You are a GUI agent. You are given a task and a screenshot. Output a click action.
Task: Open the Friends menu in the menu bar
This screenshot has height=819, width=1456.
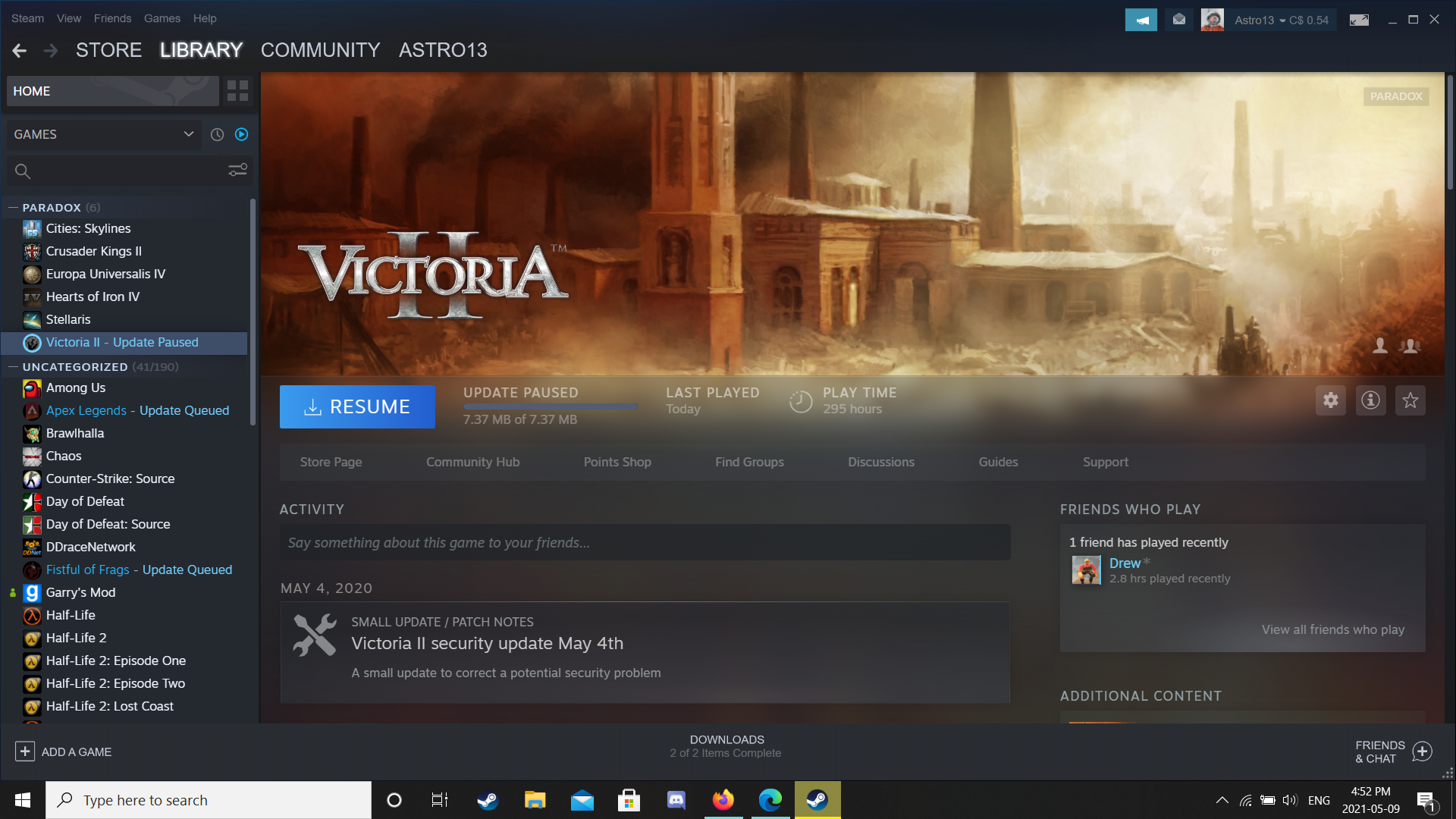click(112, 18)
